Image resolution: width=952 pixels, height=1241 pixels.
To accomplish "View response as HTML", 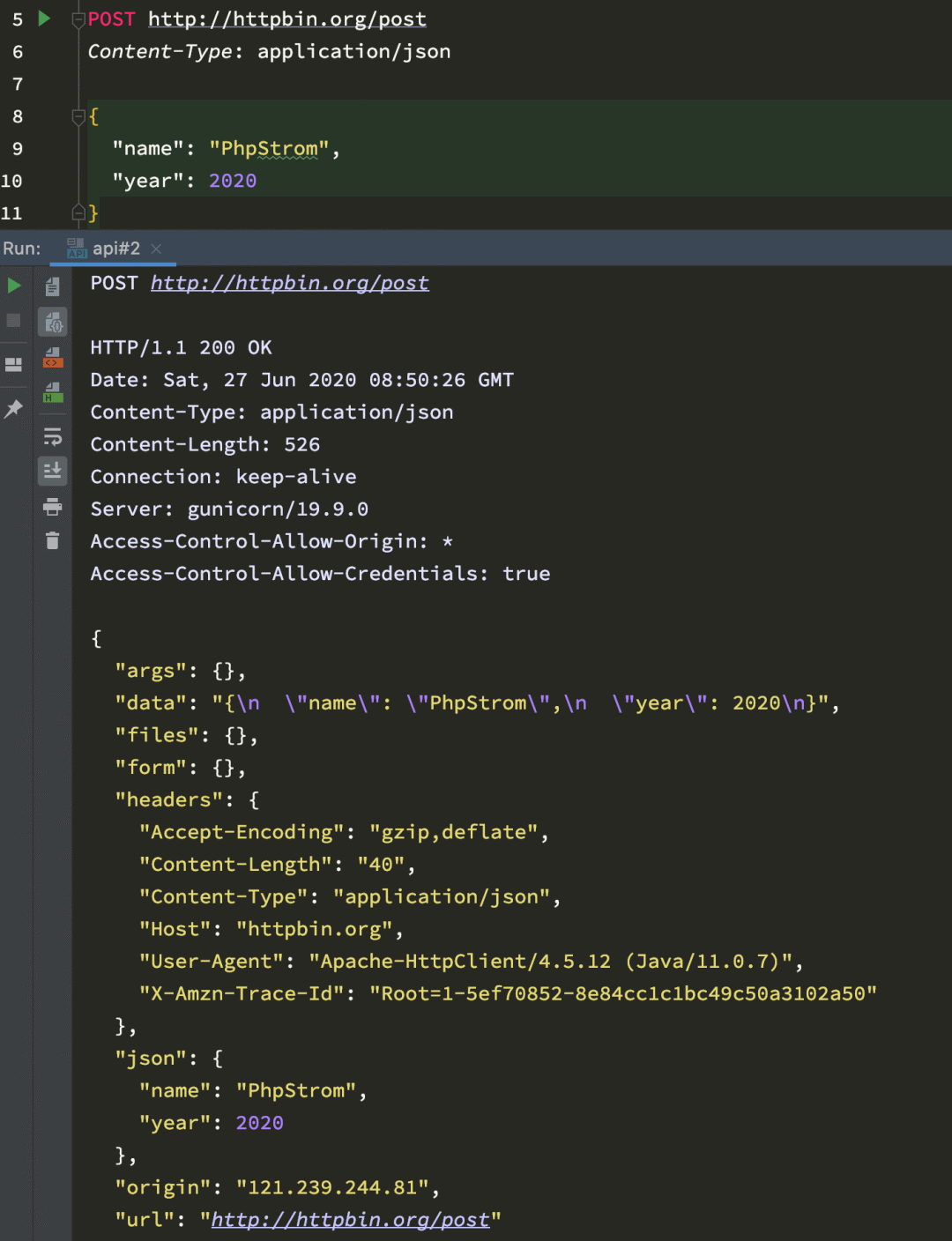I will tap(53, 392).
